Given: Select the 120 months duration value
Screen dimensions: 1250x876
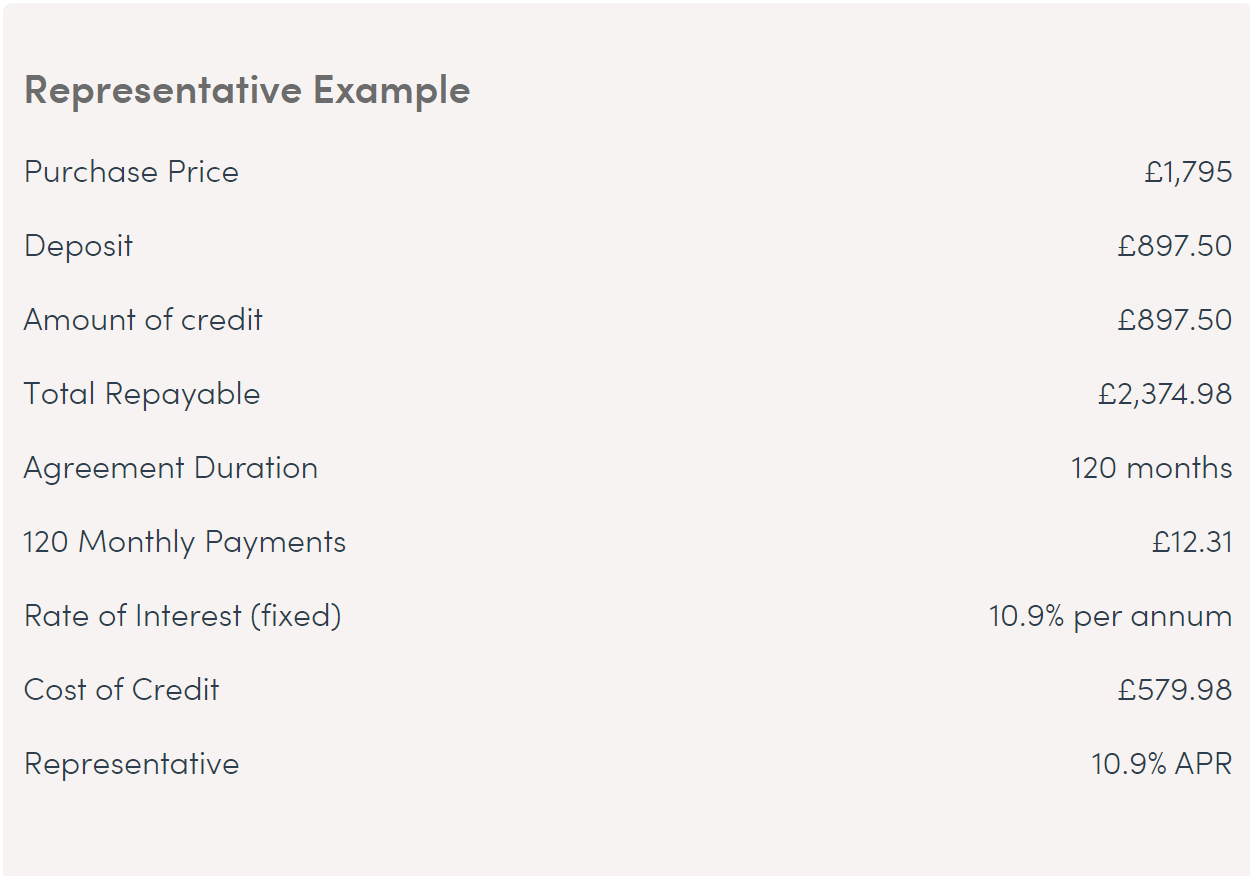Looking at the screenshot, I should [1151, 468].
